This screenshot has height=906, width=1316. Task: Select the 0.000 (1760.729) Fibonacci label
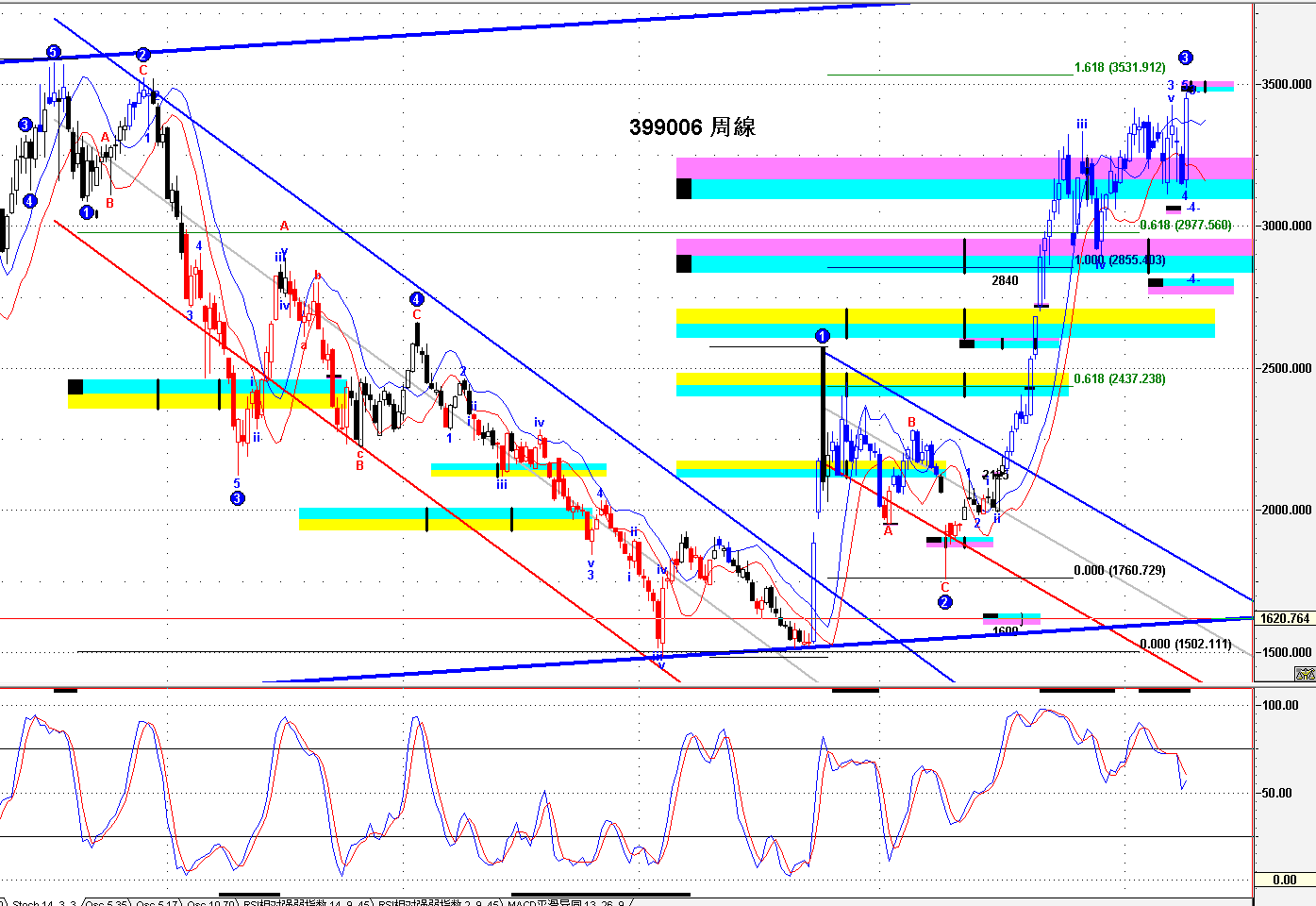coord(1120,570)
